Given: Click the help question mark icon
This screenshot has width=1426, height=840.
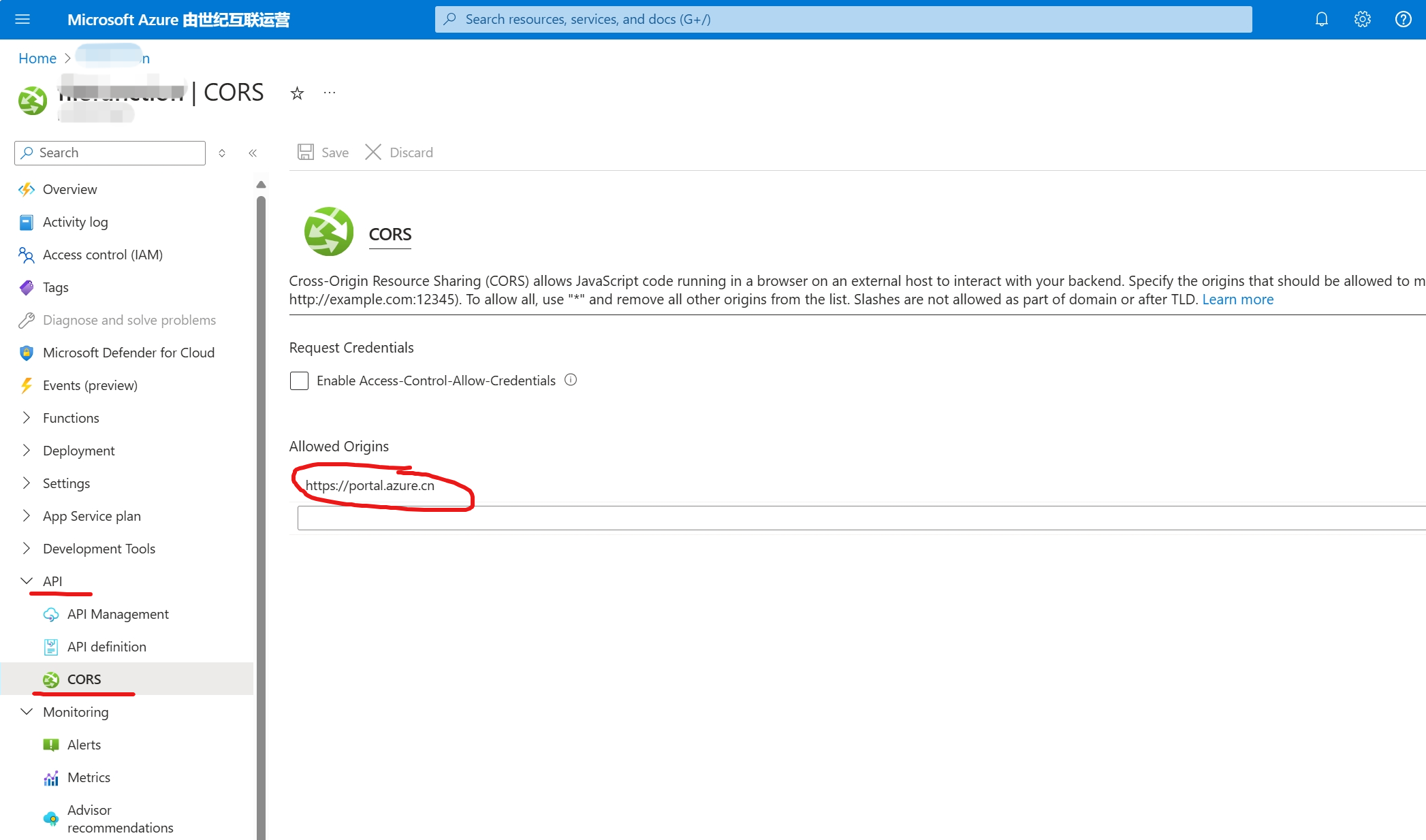Looking at the screenshot, I should click(1403, 19).
